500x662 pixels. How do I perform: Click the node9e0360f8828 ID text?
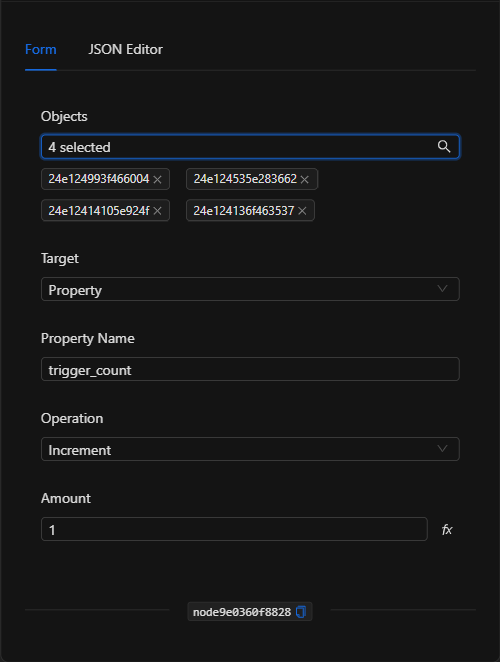(x=242, y=612)
